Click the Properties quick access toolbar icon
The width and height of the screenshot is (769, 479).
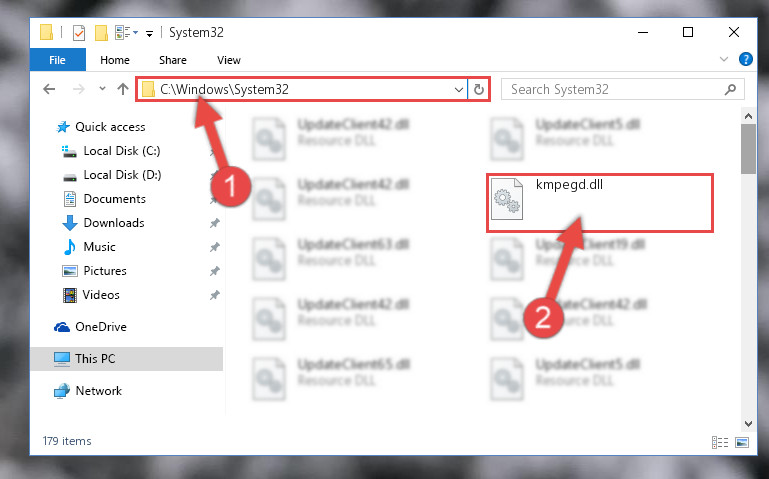point(78,33)
